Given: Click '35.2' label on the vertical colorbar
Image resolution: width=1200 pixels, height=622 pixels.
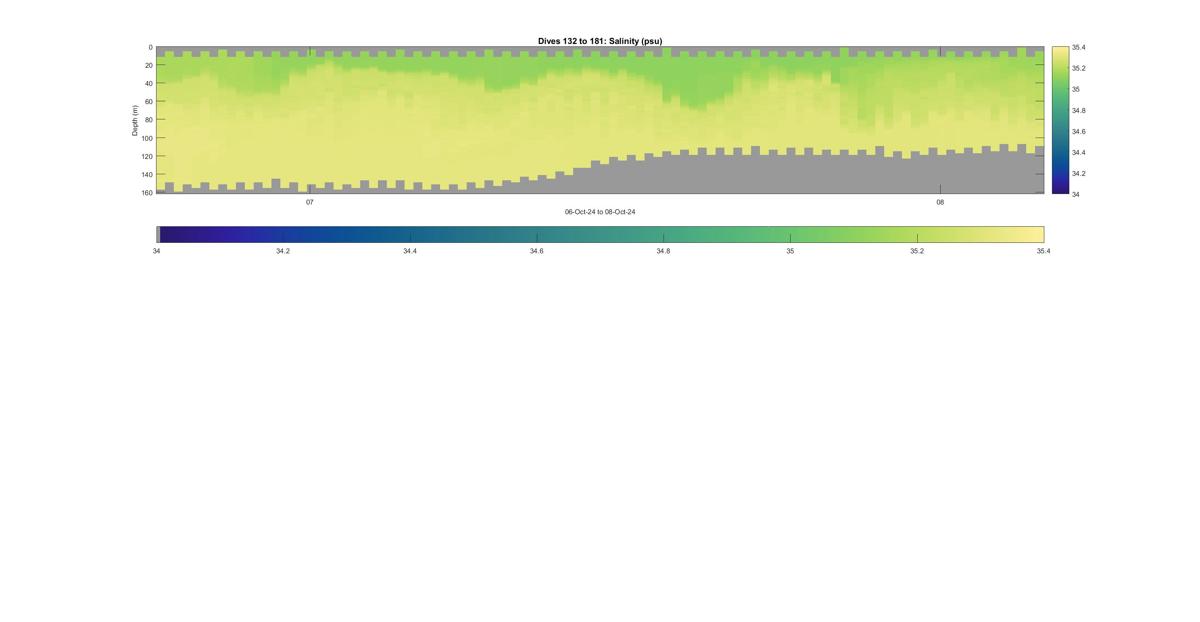Looking at the screenshot, I should coord(1079,68).
